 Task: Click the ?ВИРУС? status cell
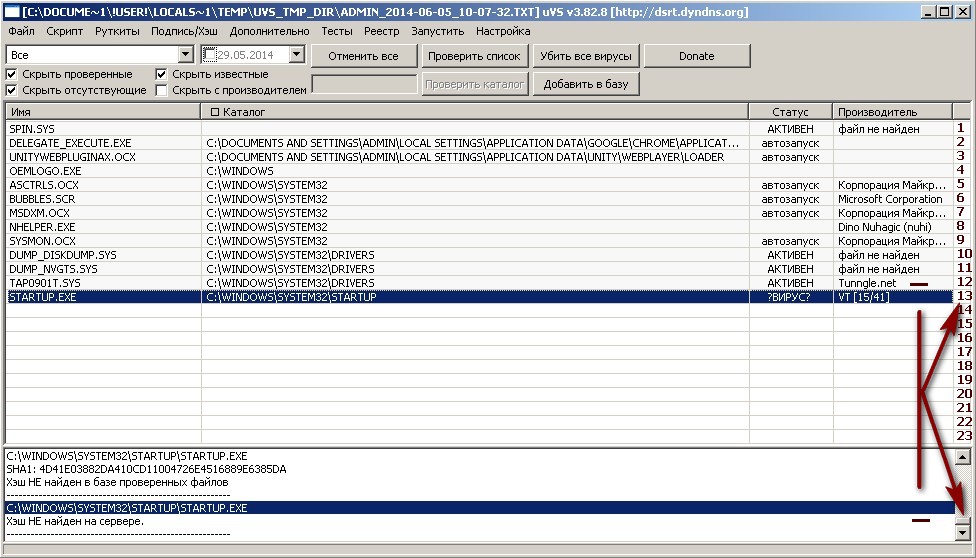(x=791, y=297)
